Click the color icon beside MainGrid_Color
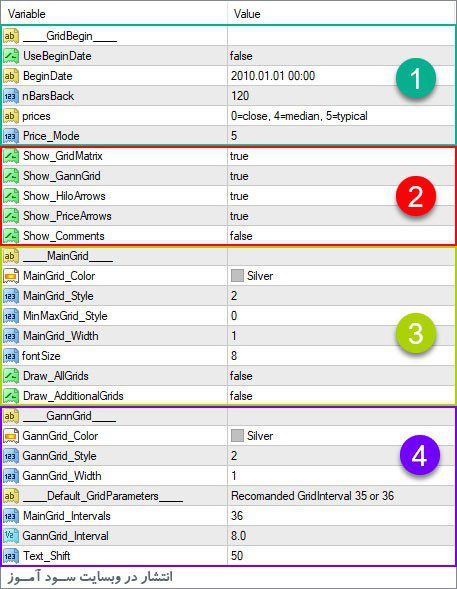 coord(11,276)
